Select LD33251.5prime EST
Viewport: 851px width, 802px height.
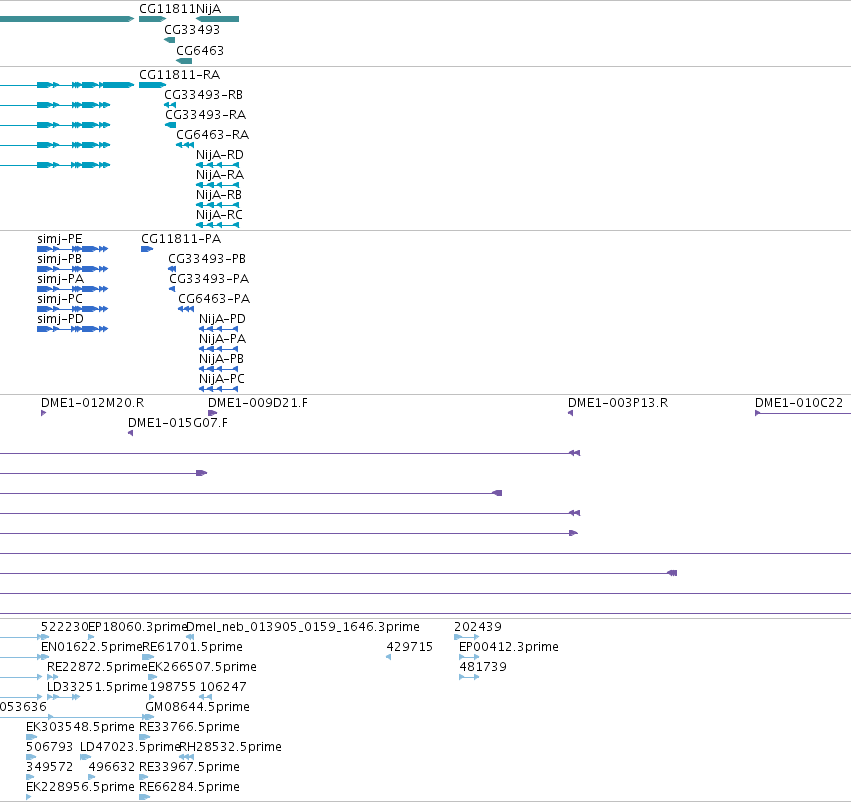tap(97, 687)
